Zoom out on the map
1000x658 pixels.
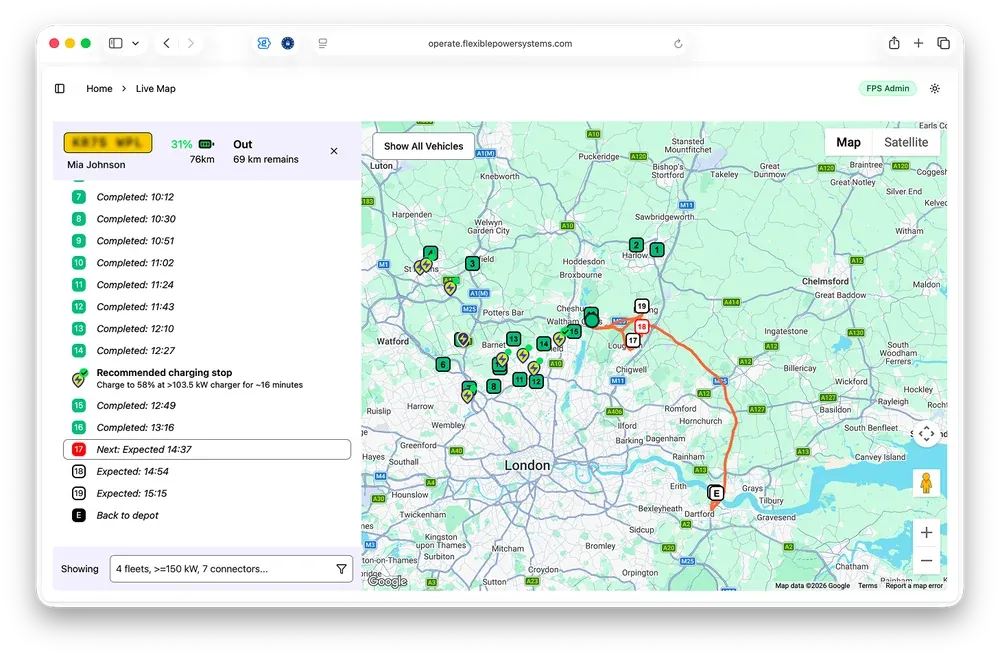(x=926, y=560)
